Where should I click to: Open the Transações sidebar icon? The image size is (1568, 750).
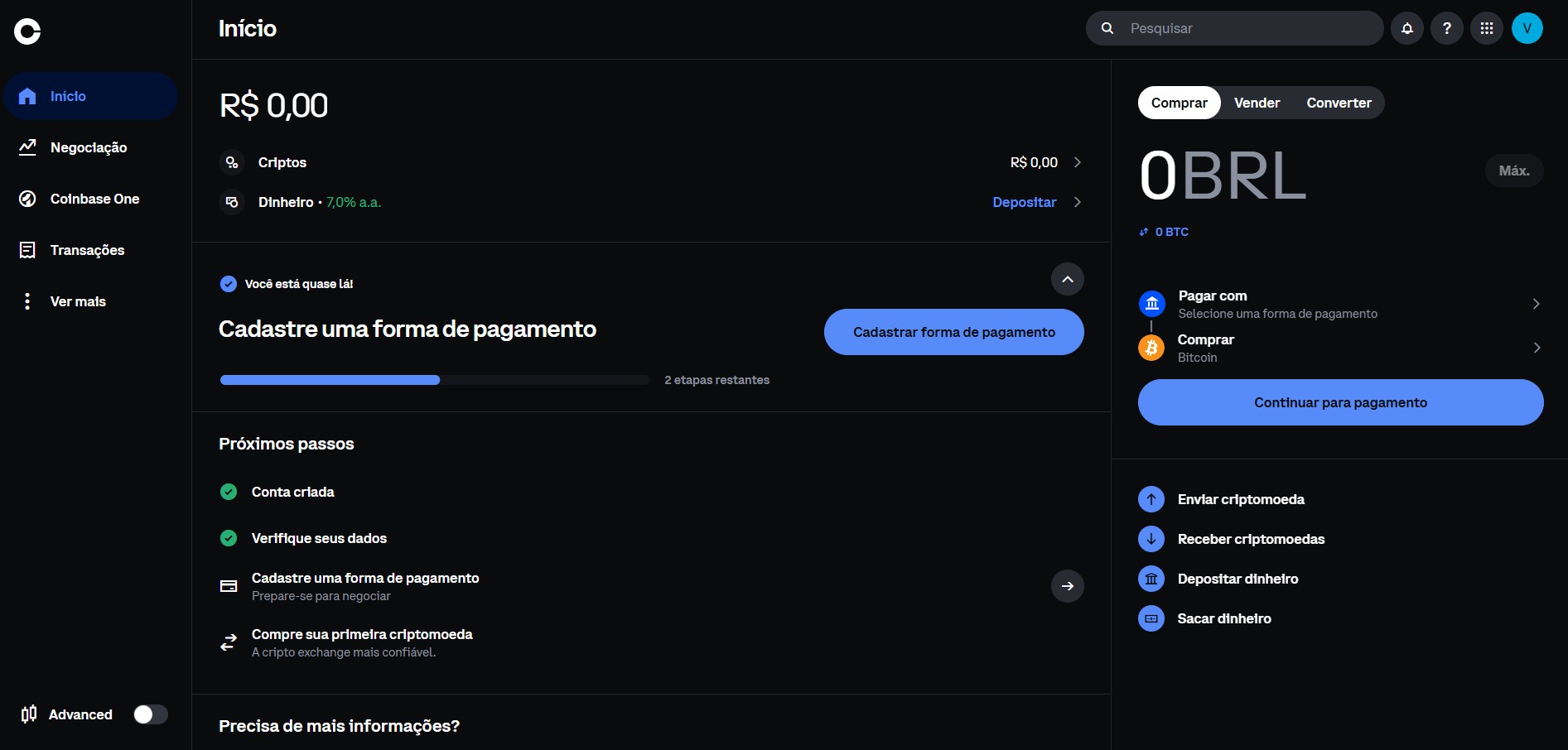(27, 250)
